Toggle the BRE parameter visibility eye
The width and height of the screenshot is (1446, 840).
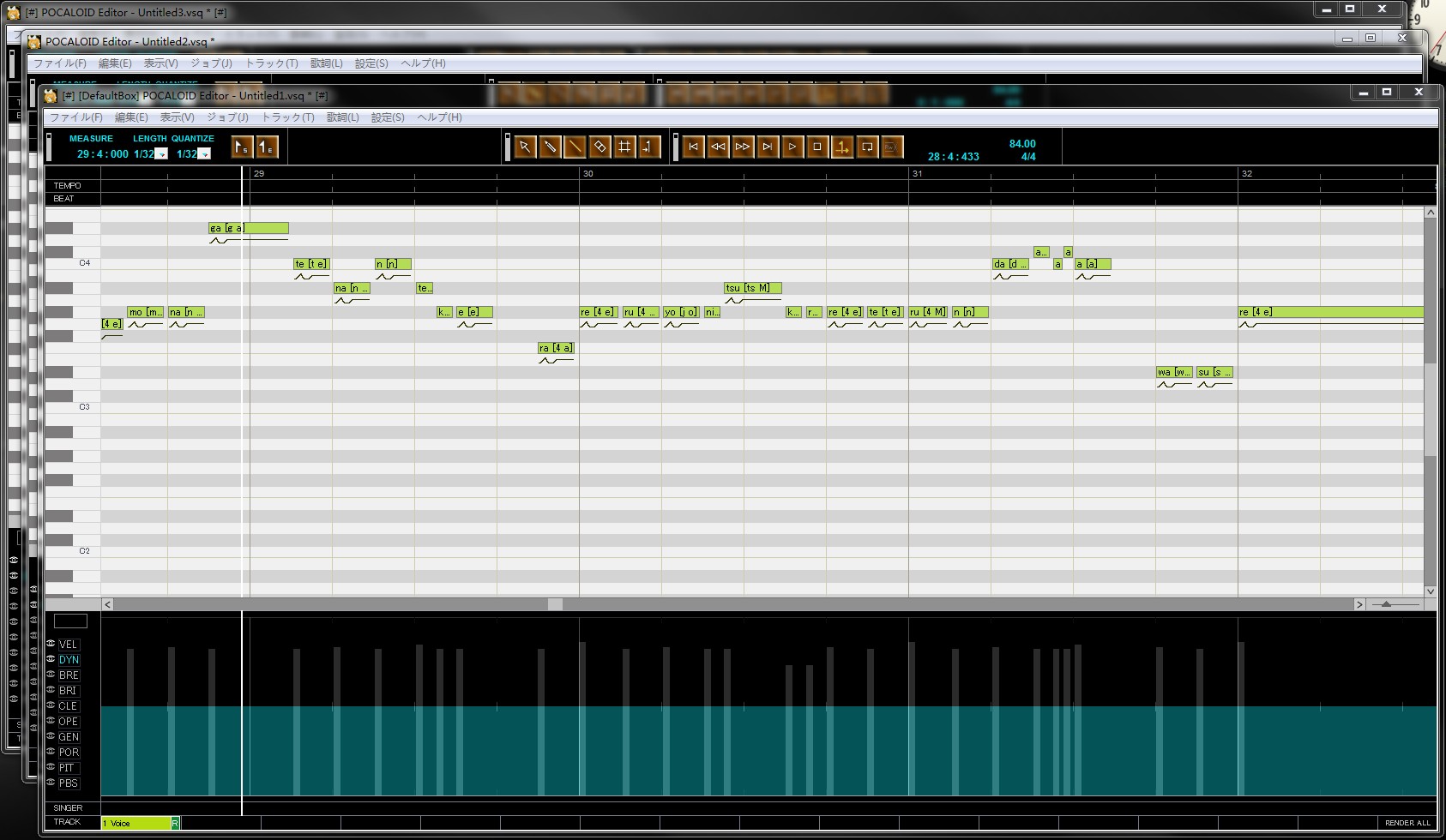51,675
